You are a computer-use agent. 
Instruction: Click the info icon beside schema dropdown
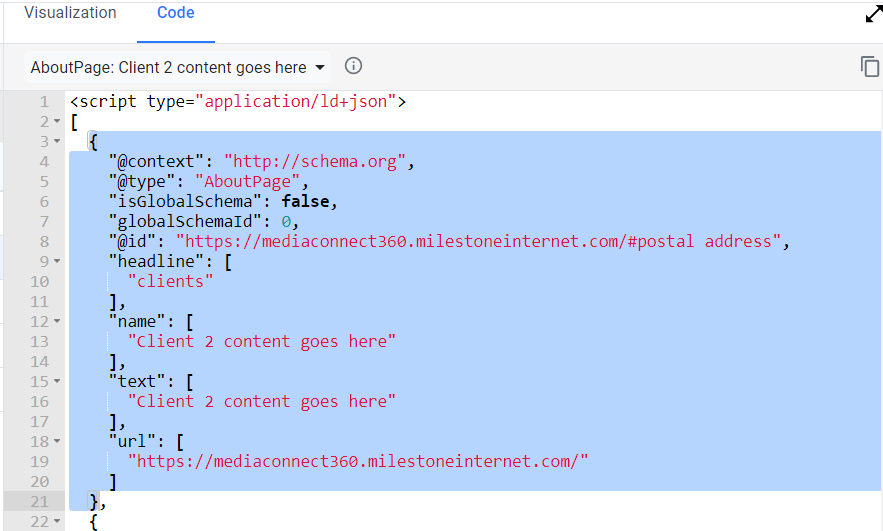(353, 66)
